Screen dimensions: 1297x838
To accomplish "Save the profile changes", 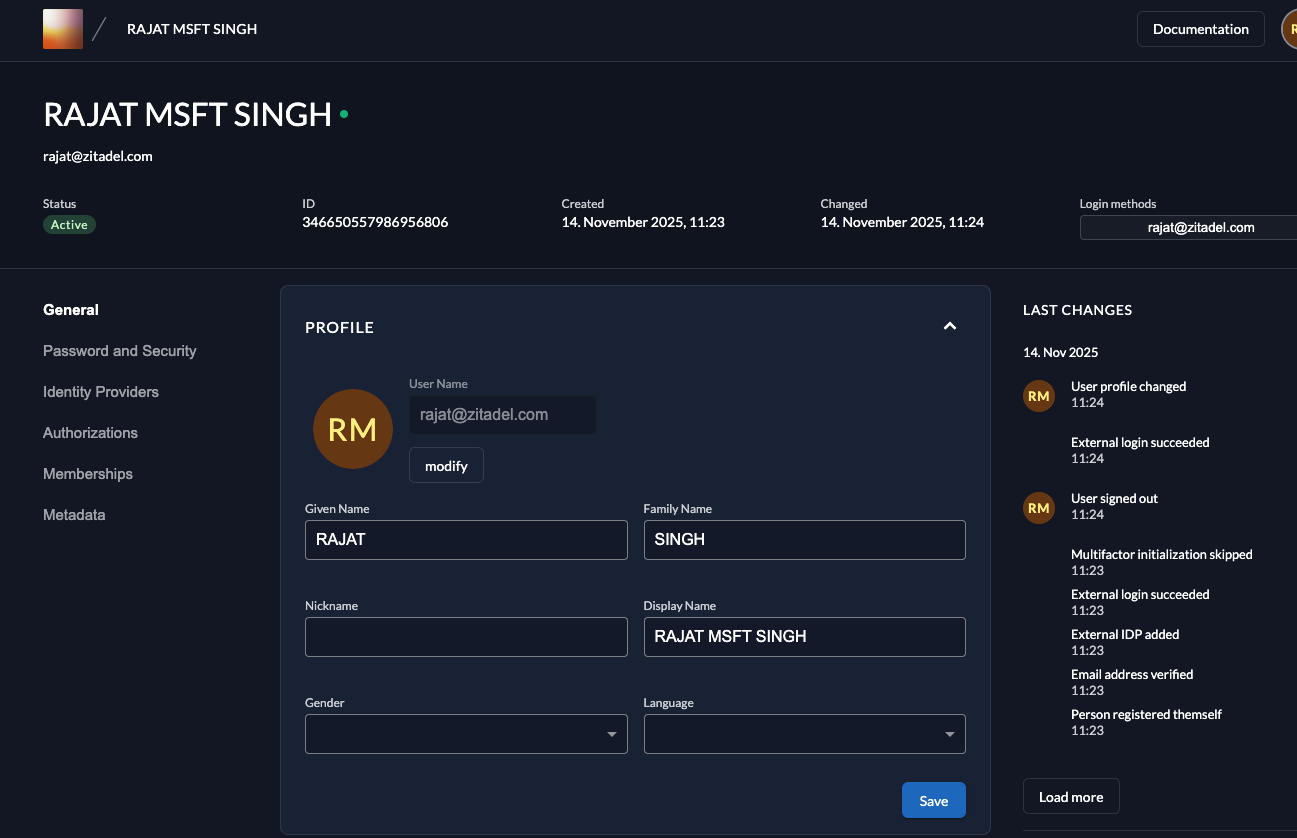I will point(934,801).
